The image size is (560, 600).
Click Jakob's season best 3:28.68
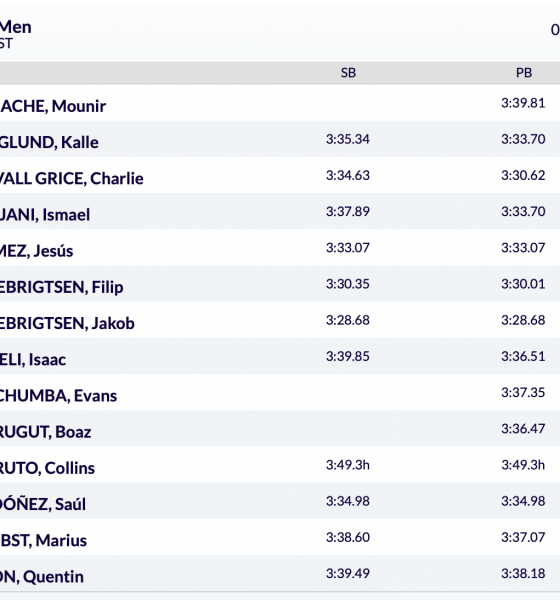[348, 320]
